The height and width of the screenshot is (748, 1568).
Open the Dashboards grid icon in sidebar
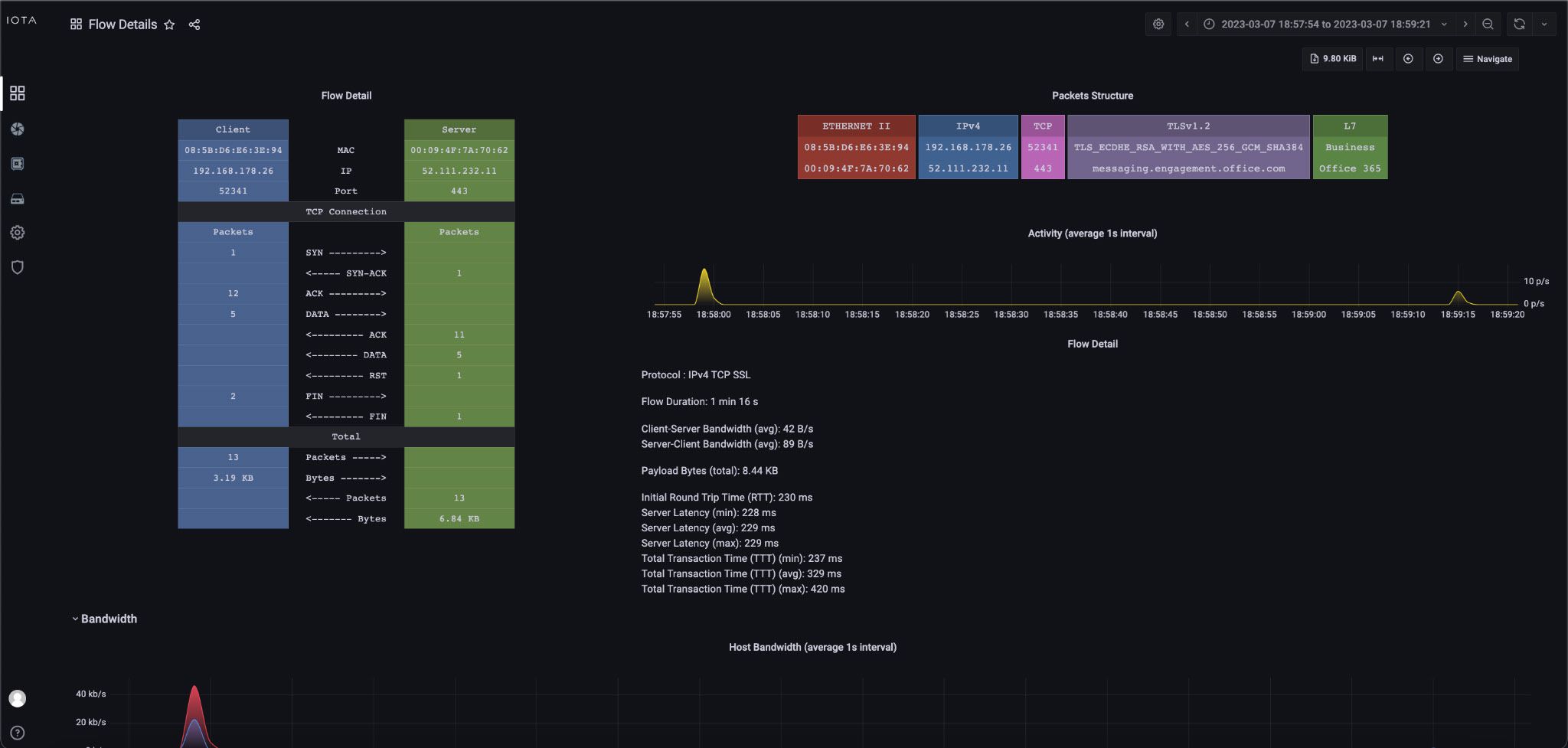click(x=18, y=93)
